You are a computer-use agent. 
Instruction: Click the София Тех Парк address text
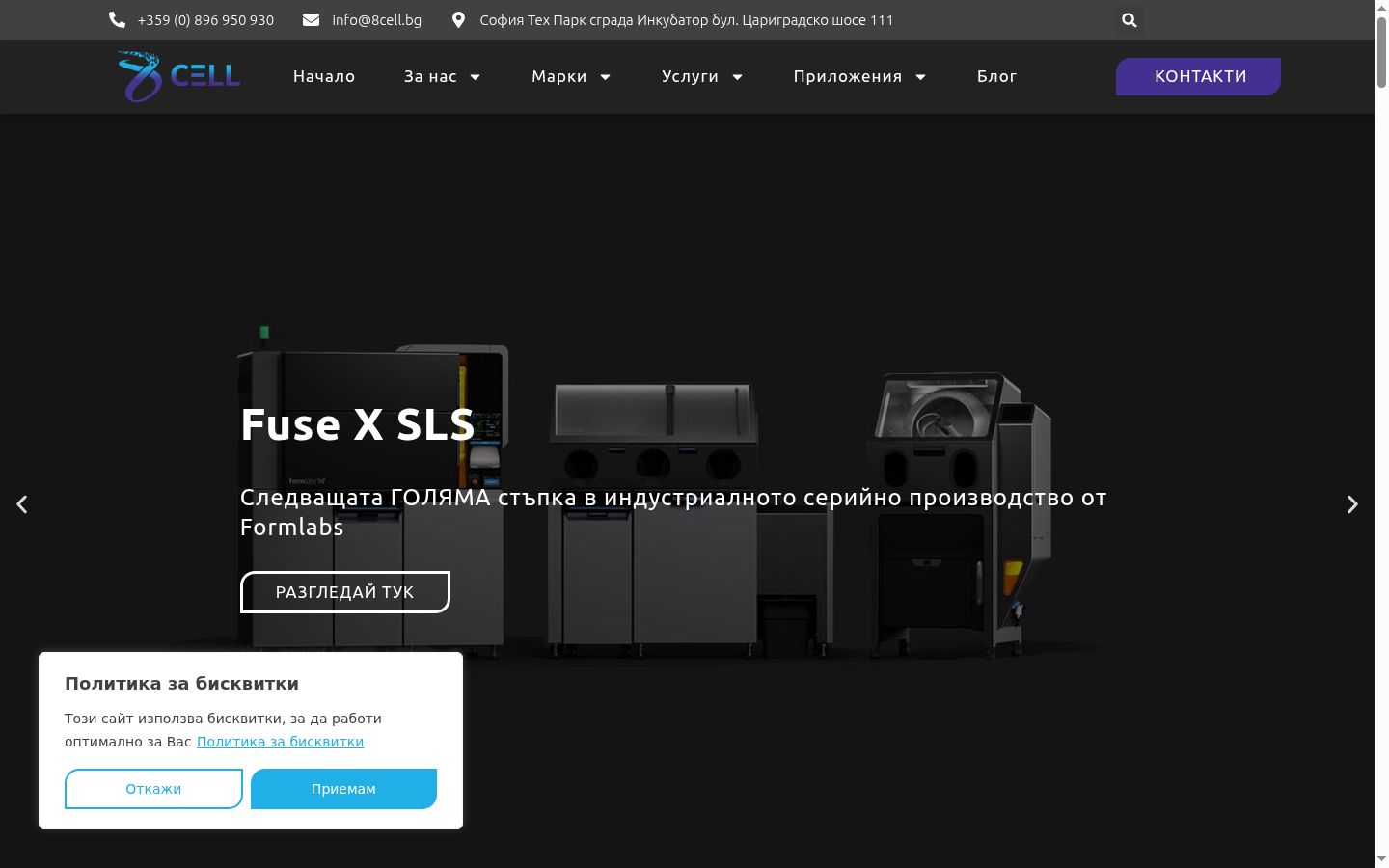(x=687, y=20)
